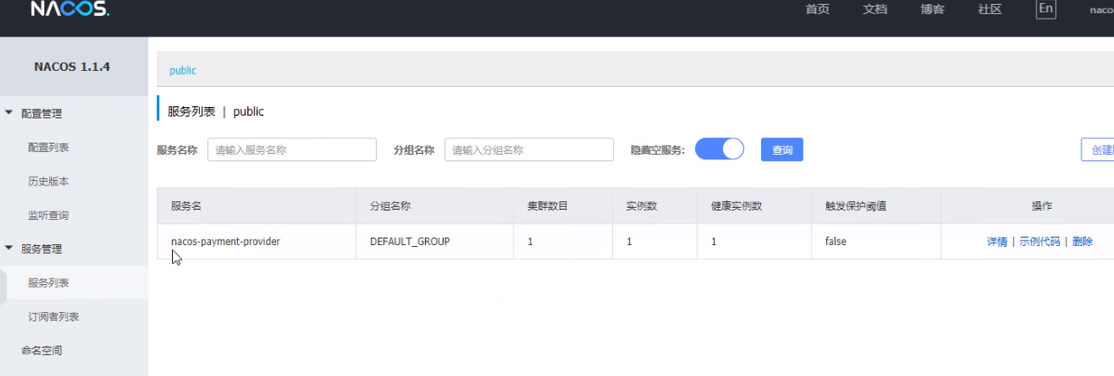Click the NACOS logo in header
1114x376 pixels.
[x=70, y=9]
